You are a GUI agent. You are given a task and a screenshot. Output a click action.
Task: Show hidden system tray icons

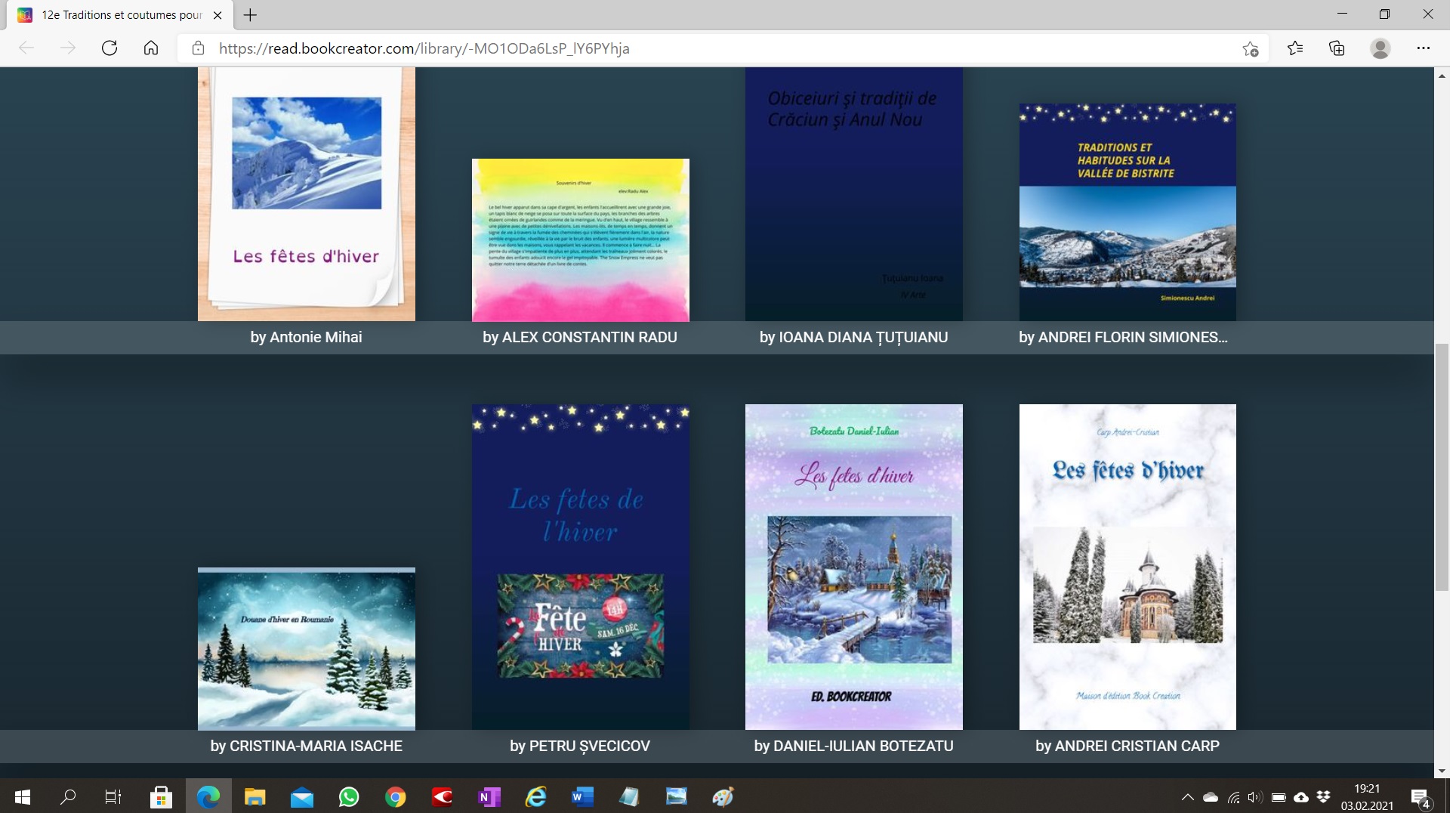[1187, 797]
